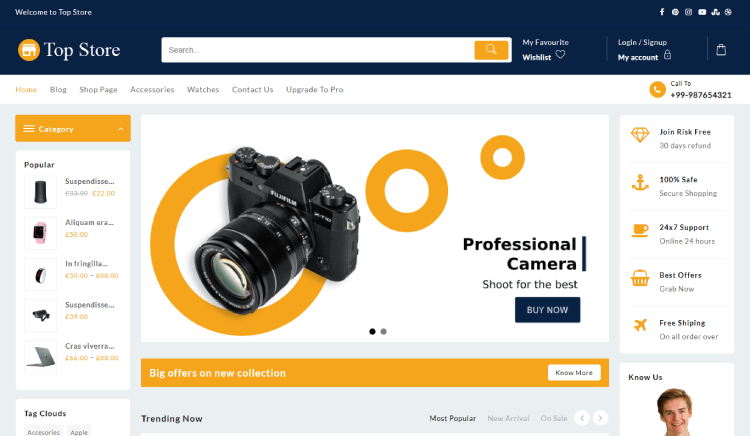Open the Accessories tag in Tag Clouds
The width and height of the screenshot is (750, 436).
pyautogui.click(x=43, y=432)
